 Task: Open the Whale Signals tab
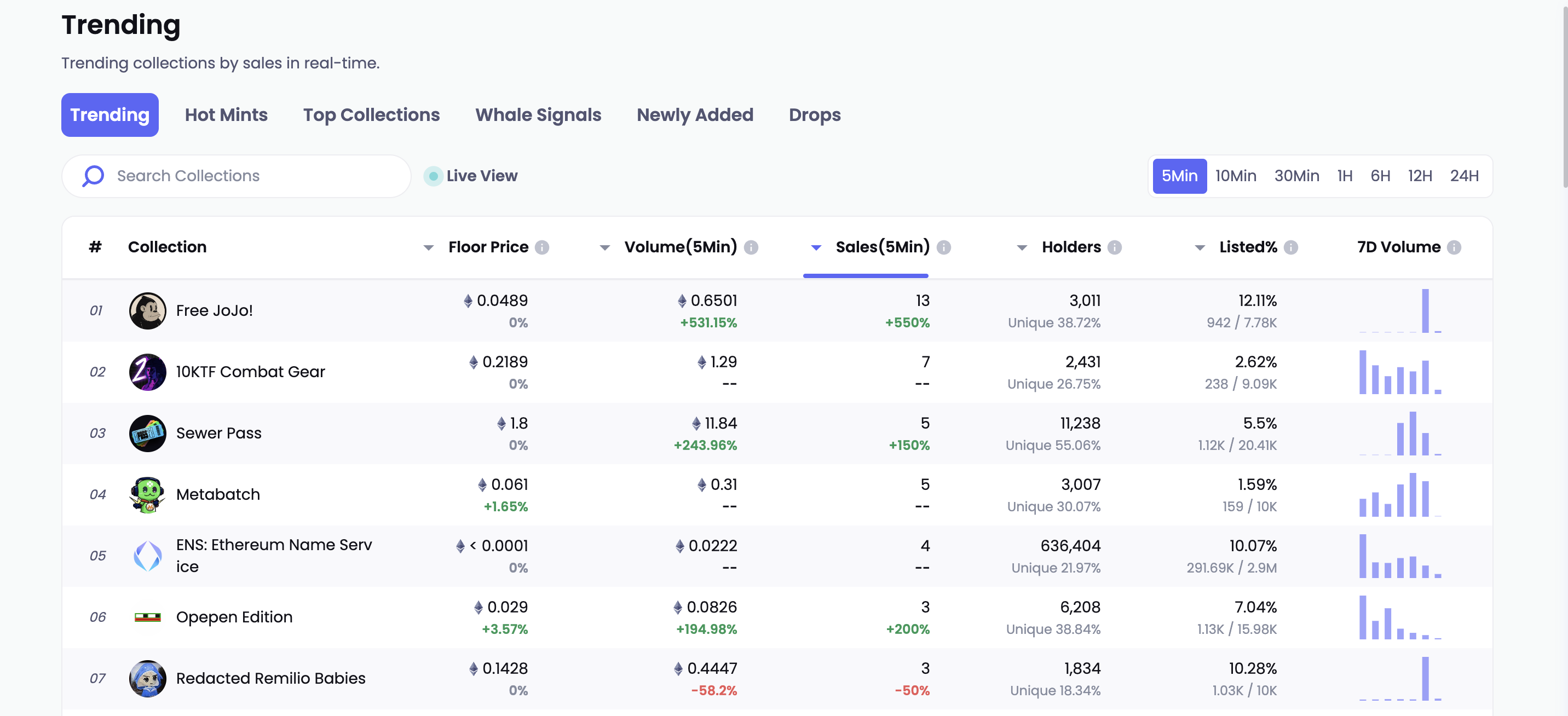click(538, 115)
